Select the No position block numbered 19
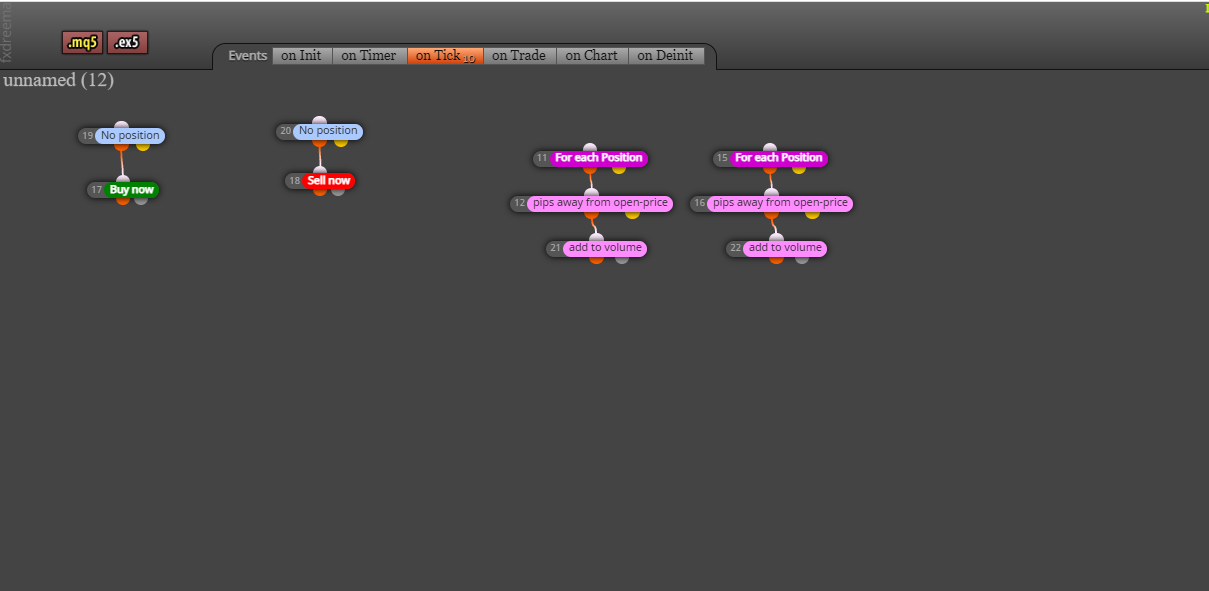Viewport: 1209px width, 591px height. click(130, 136)
